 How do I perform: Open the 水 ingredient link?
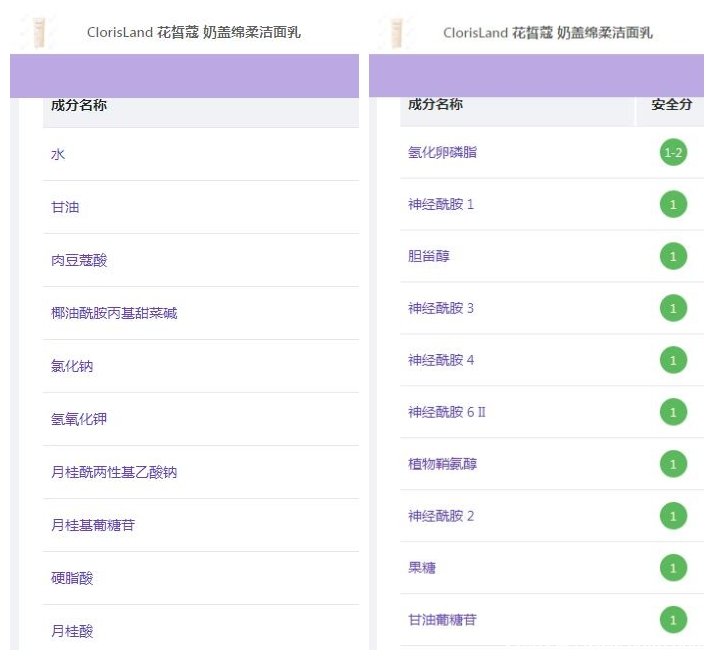point(58,155)
